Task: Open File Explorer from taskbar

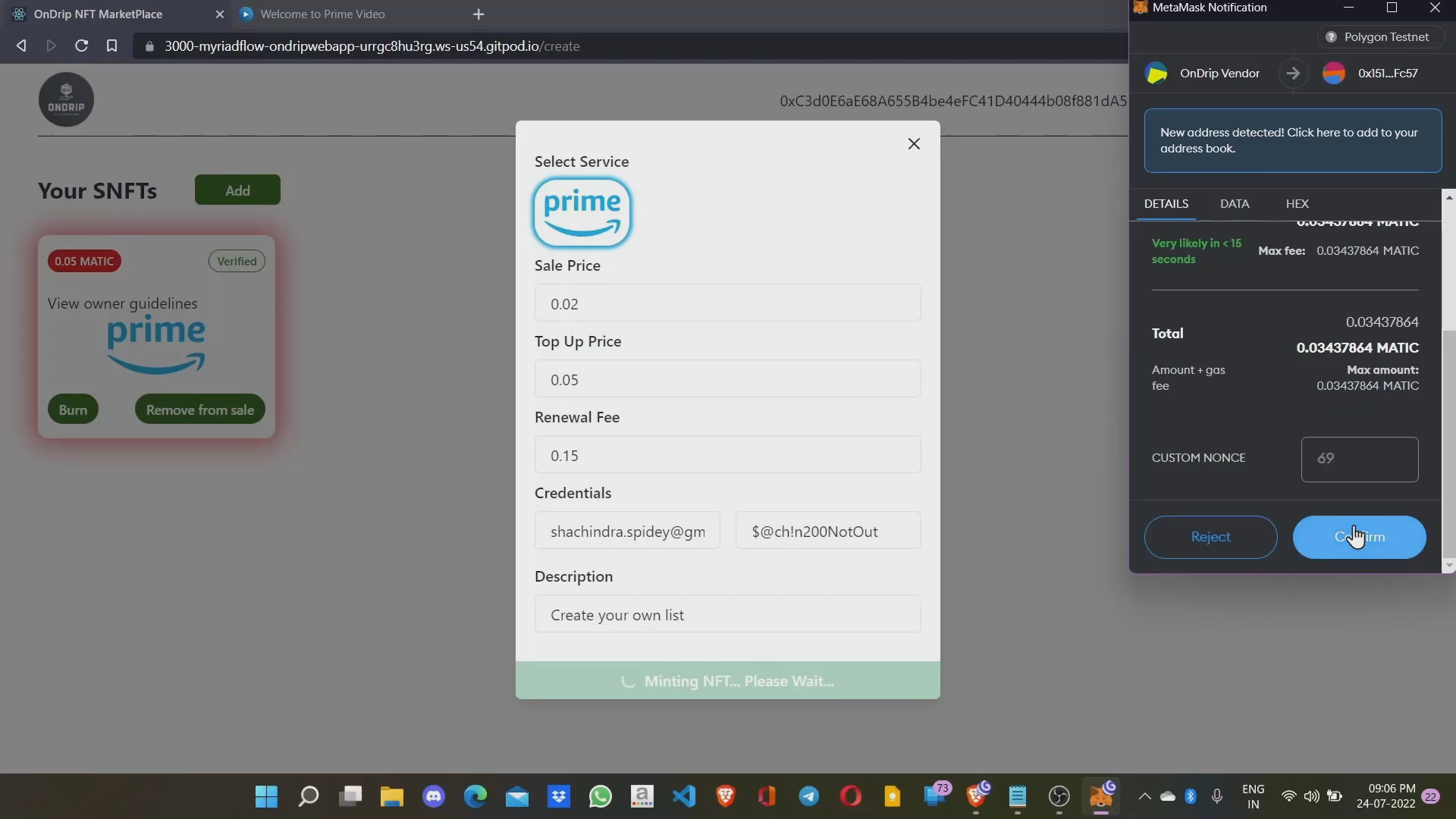Action: (x=392, y=796)
